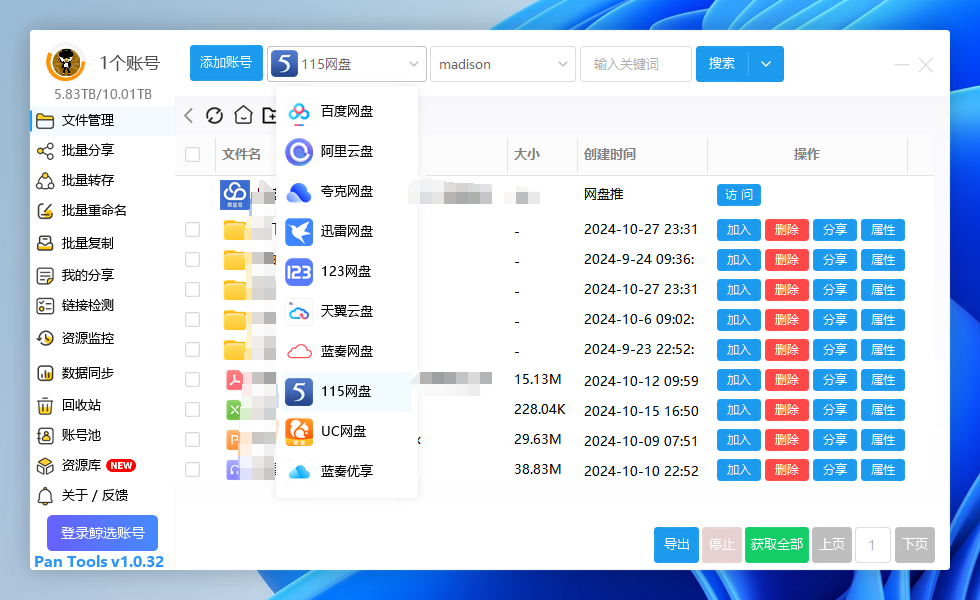The image size is (980, 600).
Task: Open the madison account dropdown
Action: pos(502,64)
